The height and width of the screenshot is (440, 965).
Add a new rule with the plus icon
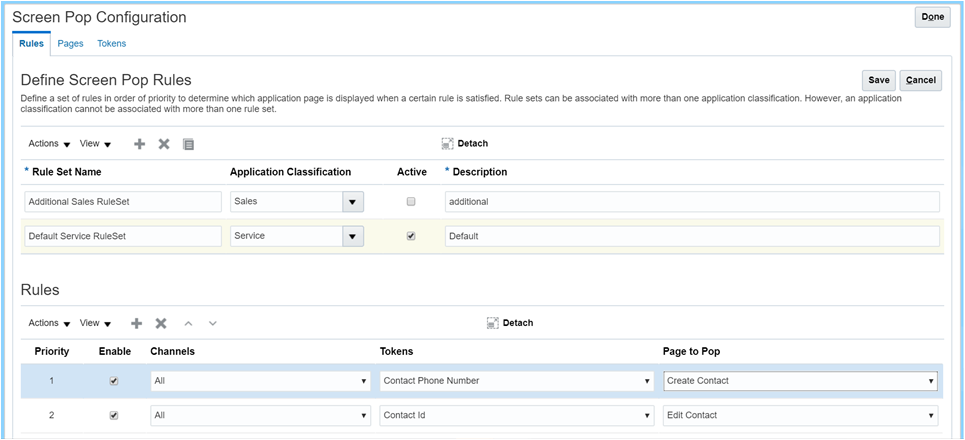pyautogui.click(x=136, y=323)
